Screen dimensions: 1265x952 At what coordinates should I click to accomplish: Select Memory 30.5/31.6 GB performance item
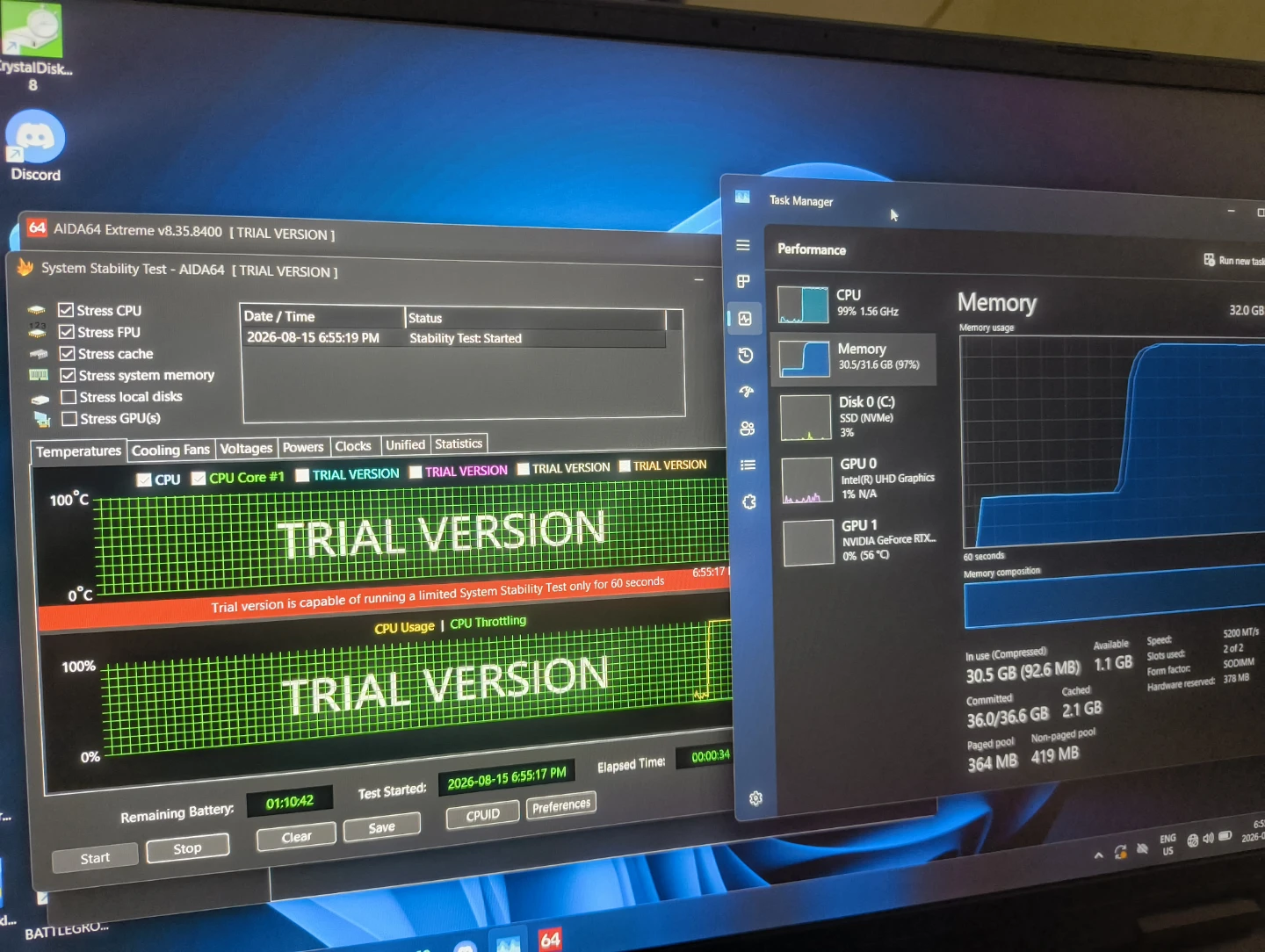(855, 358)
